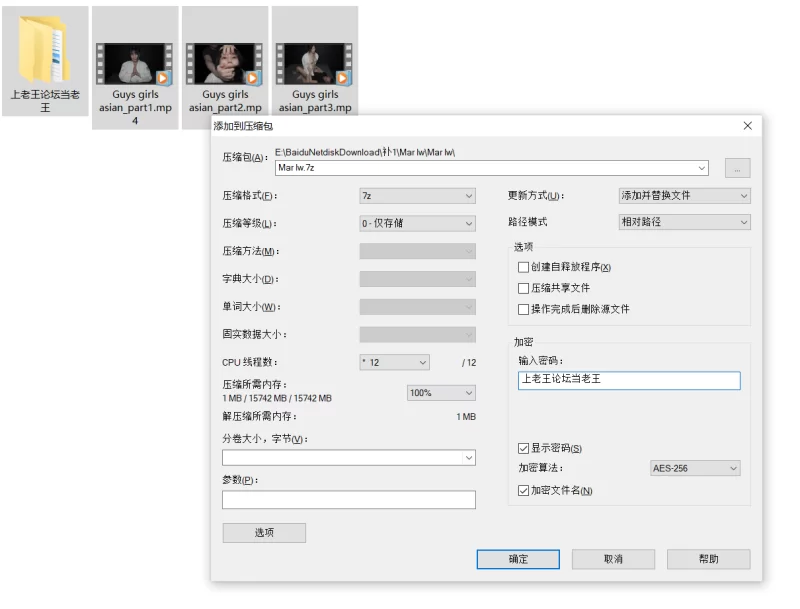The image size is (800, 609).
Task: Click the 取消 cancel button
Action: point(613,559)
